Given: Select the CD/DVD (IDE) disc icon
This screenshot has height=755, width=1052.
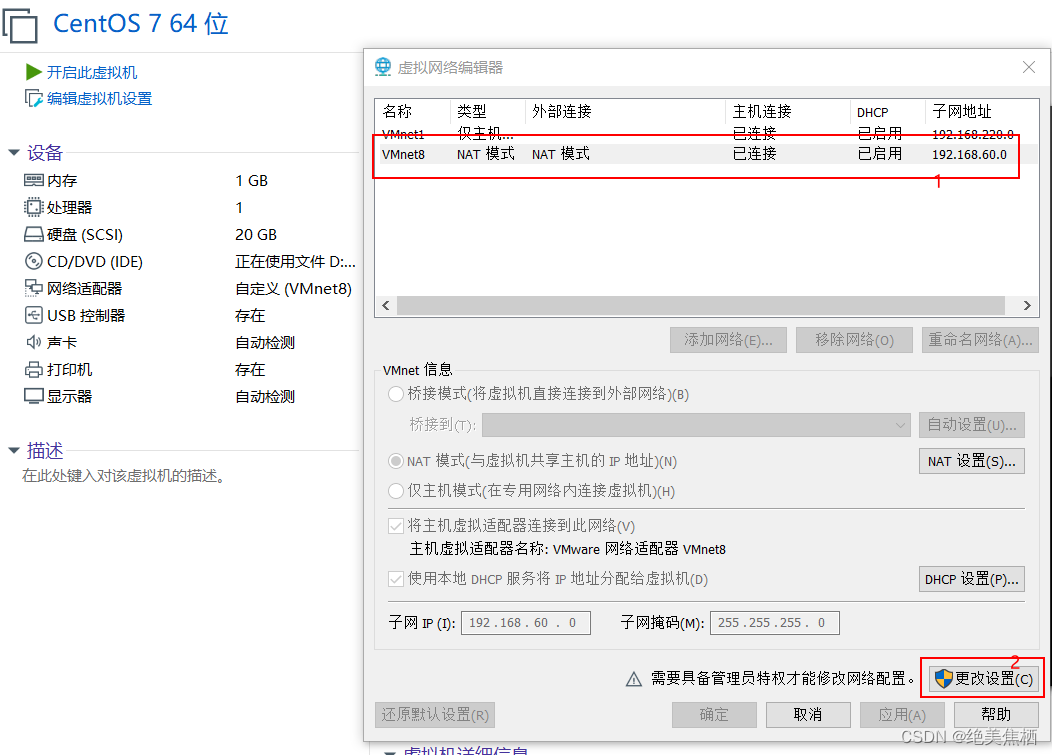Looking at the screenshot, I should (34, 261).
